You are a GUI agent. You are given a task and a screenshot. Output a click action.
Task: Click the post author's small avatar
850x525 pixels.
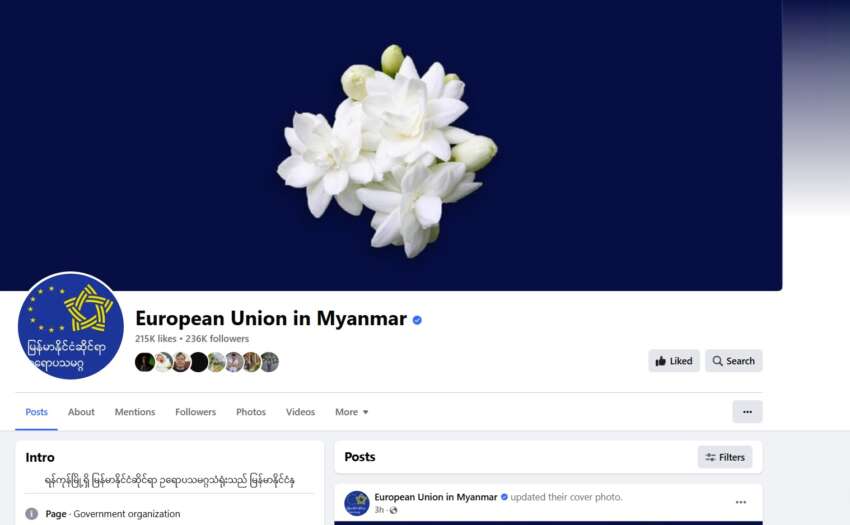[357, 503]
